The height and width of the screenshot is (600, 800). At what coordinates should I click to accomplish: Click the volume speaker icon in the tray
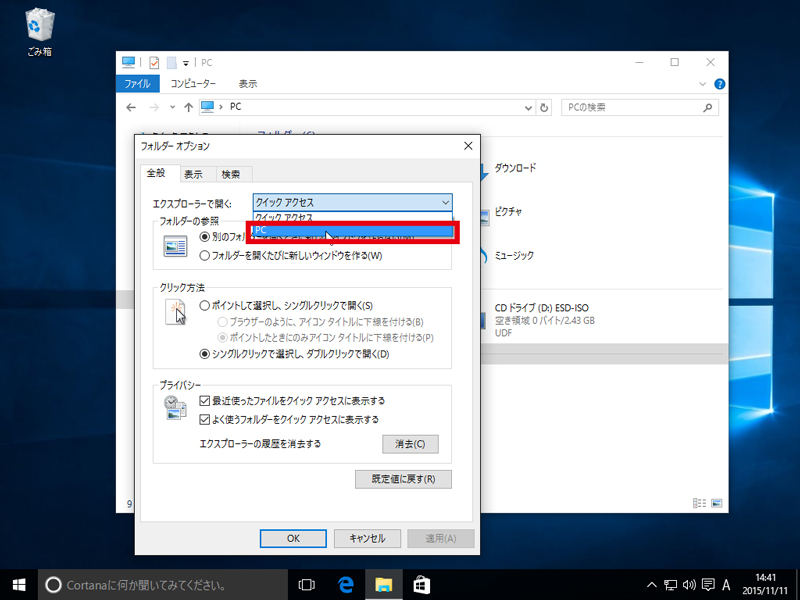[689, 585]
